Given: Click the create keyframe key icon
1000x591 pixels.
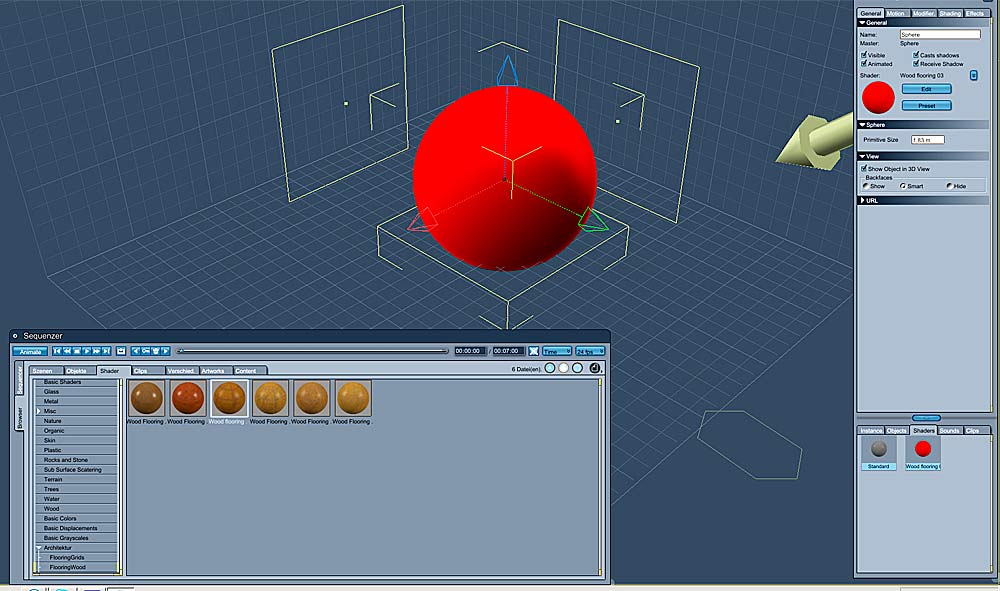Looking at the screenshot, I should (x=145, y=351).
